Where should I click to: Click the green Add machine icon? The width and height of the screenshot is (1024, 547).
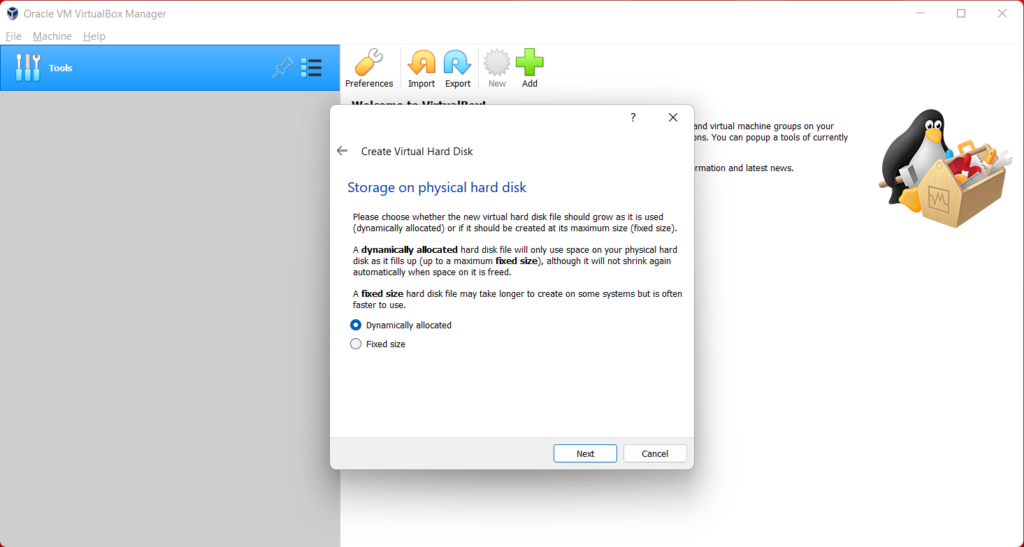530,68
